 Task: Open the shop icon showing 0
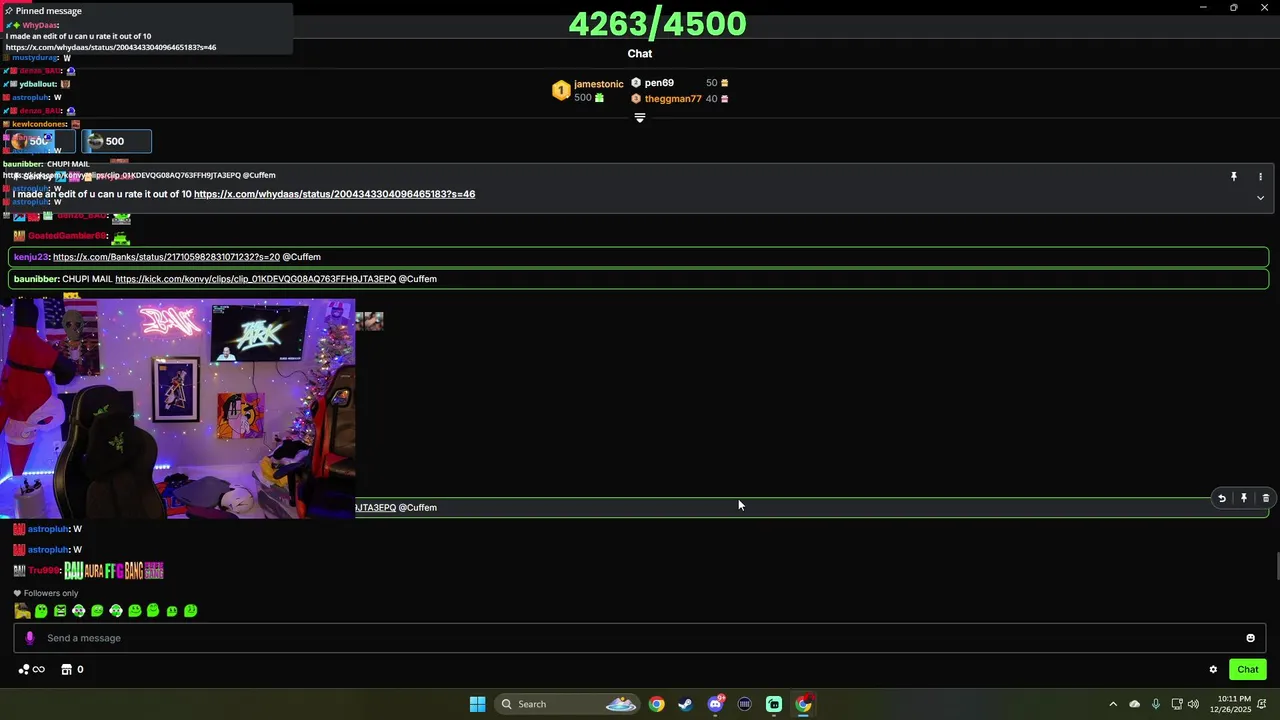tap(72, 670)
